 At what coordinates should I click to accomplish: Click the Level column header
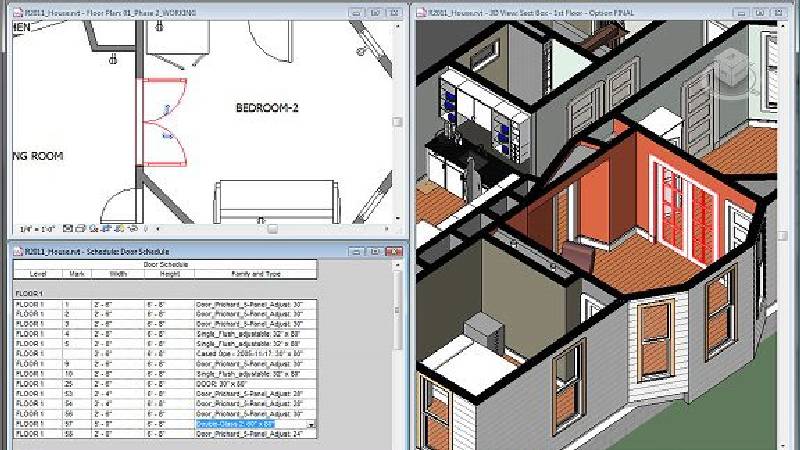tap(38, 274)
